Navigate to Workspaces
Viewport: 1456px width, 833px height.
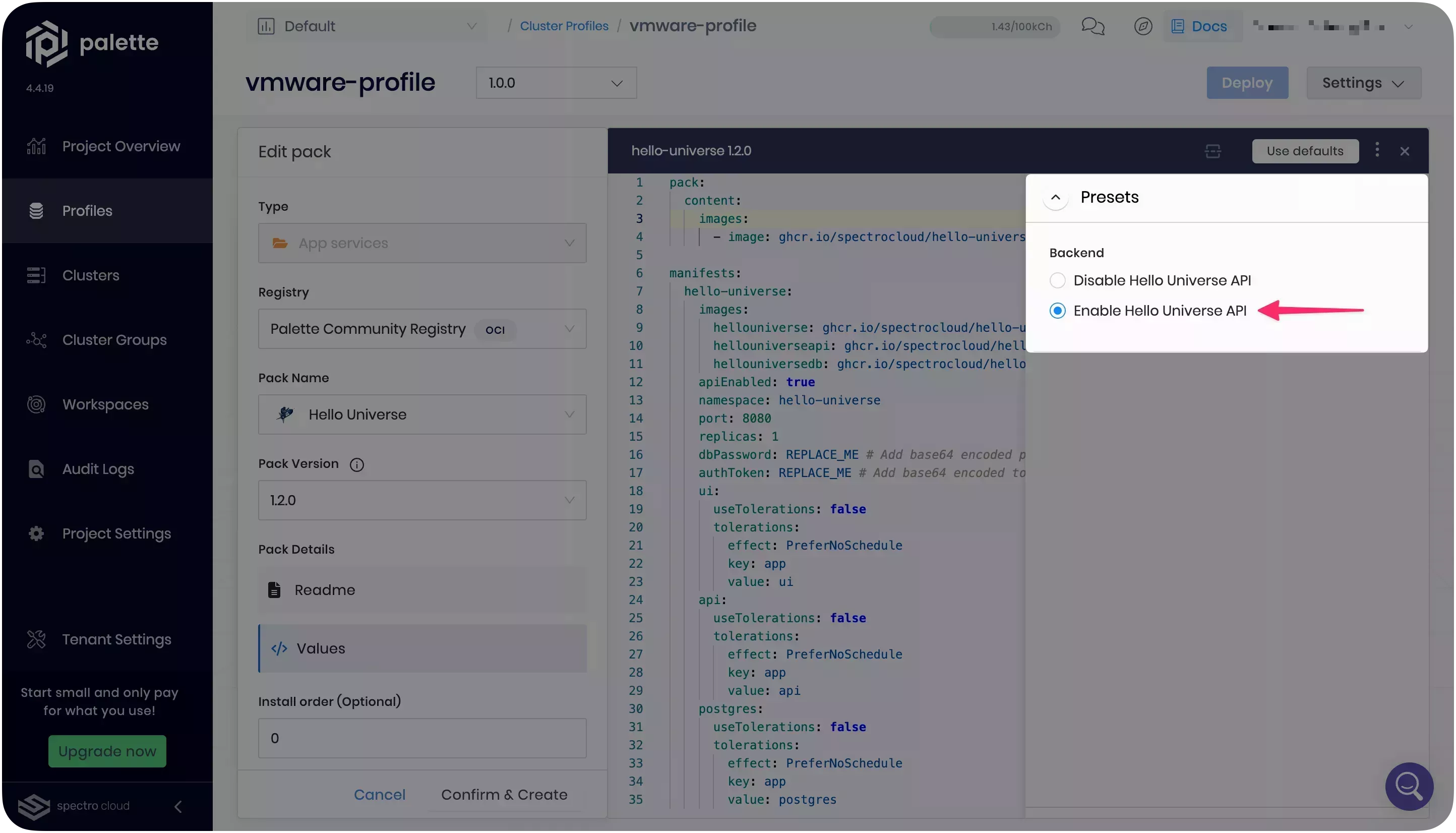105,404
